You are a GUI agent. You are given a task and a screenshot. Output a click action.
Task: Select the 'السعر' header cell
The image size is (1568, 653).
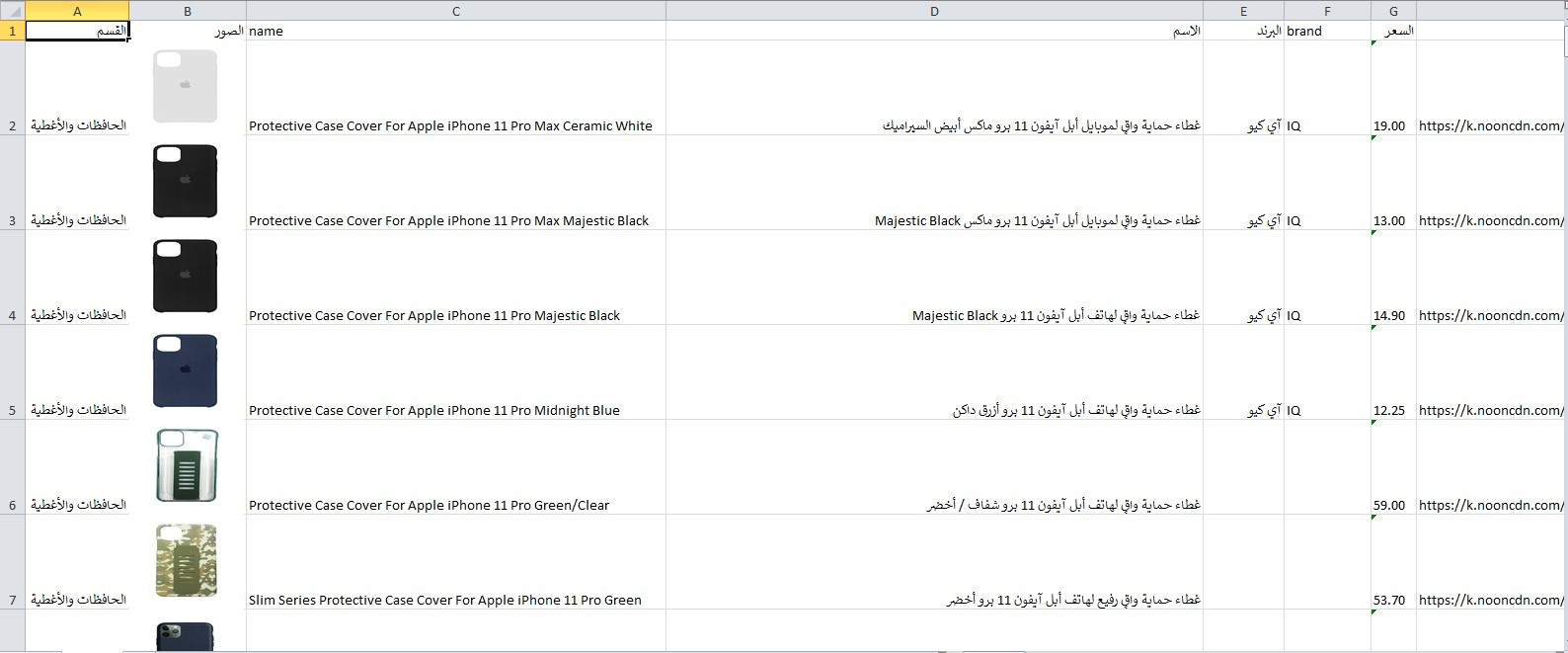coord(1393,31)
